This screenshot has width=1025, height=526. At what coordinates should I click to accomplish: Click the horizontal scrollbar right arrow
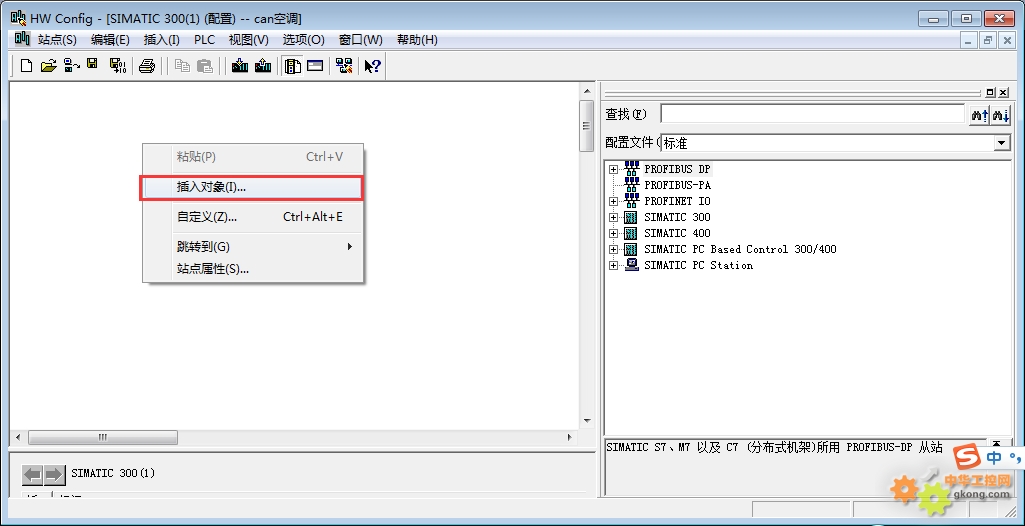tap(569, 437)
